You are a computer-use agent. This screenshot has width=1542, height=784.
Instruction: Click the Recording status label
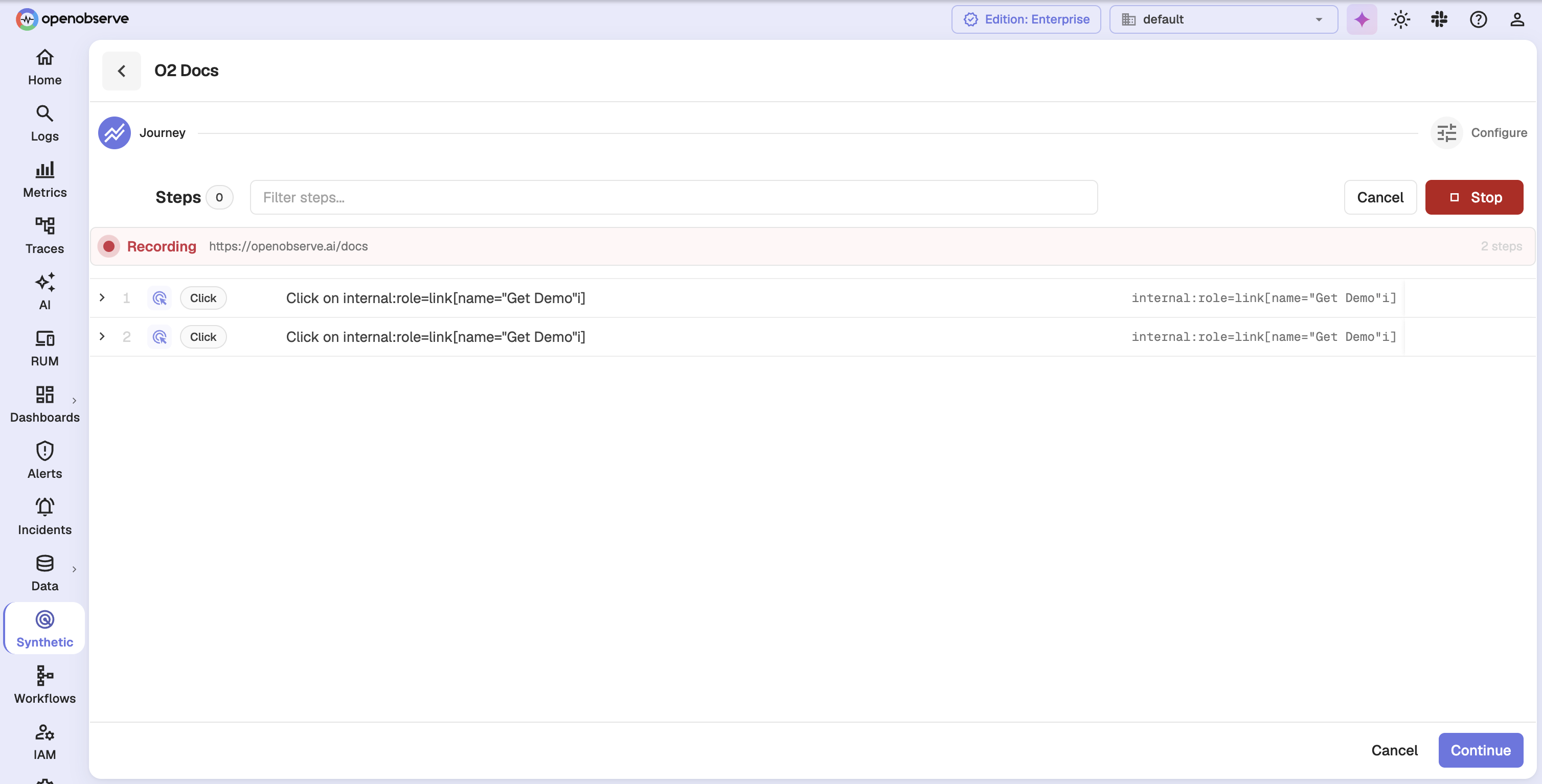[161, 246]
